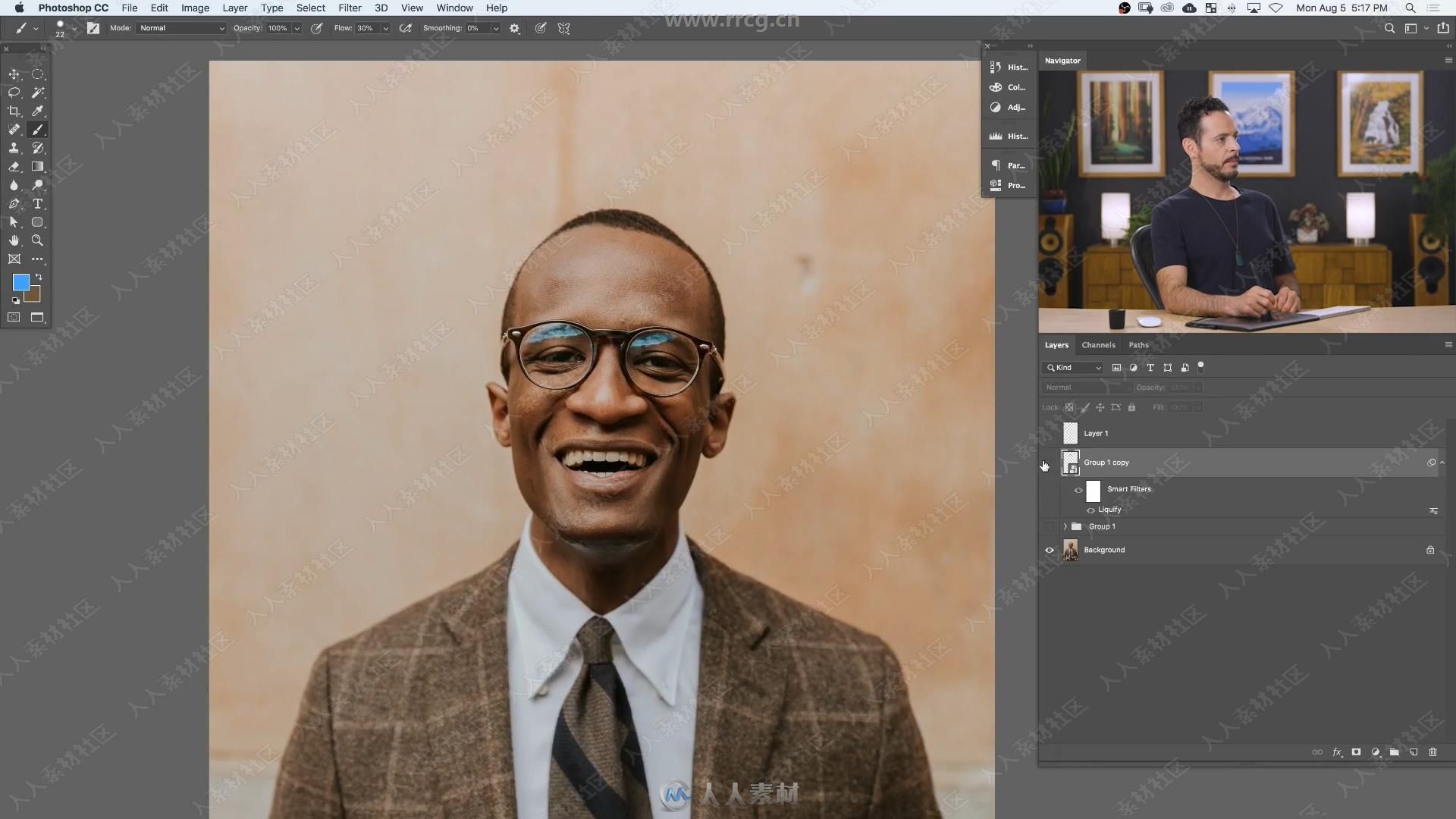Select the Blur tool
This screenshot has width=1456, height=819.
14,185
